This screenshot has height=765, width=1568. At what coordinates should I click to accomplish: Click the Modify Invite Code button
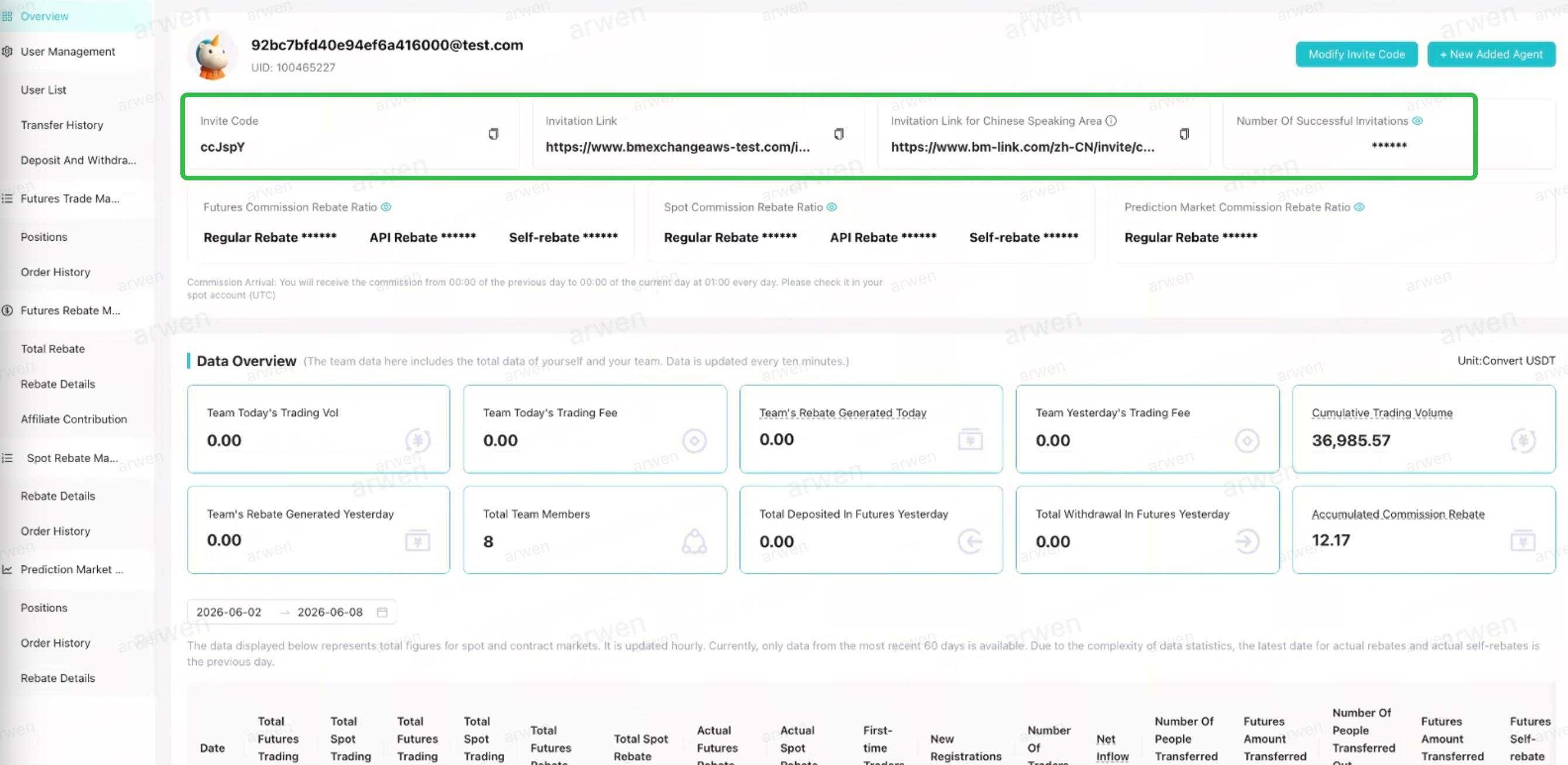1356,54
